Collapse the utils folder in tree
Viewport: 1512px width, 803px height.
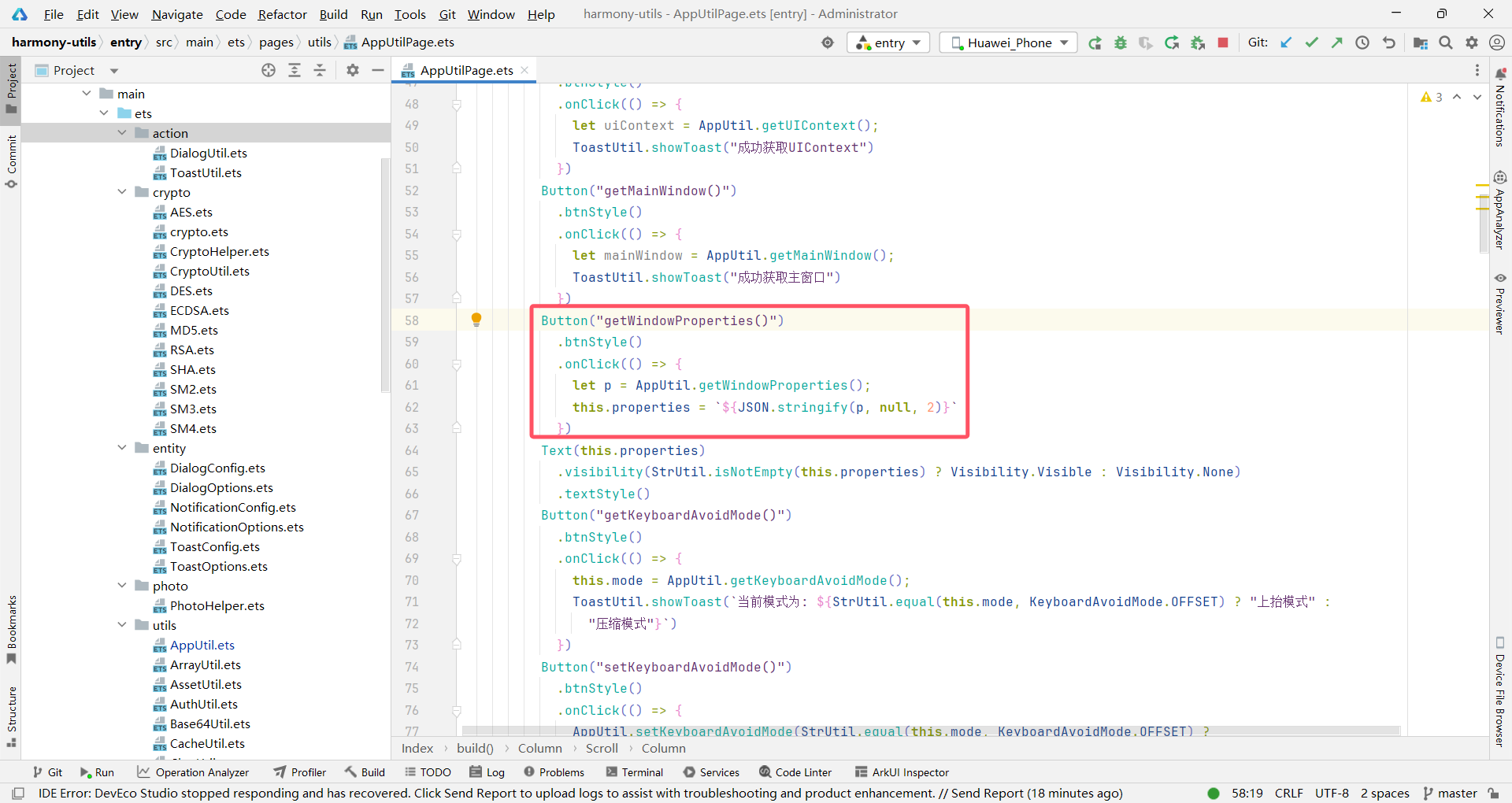click(122, 625)
